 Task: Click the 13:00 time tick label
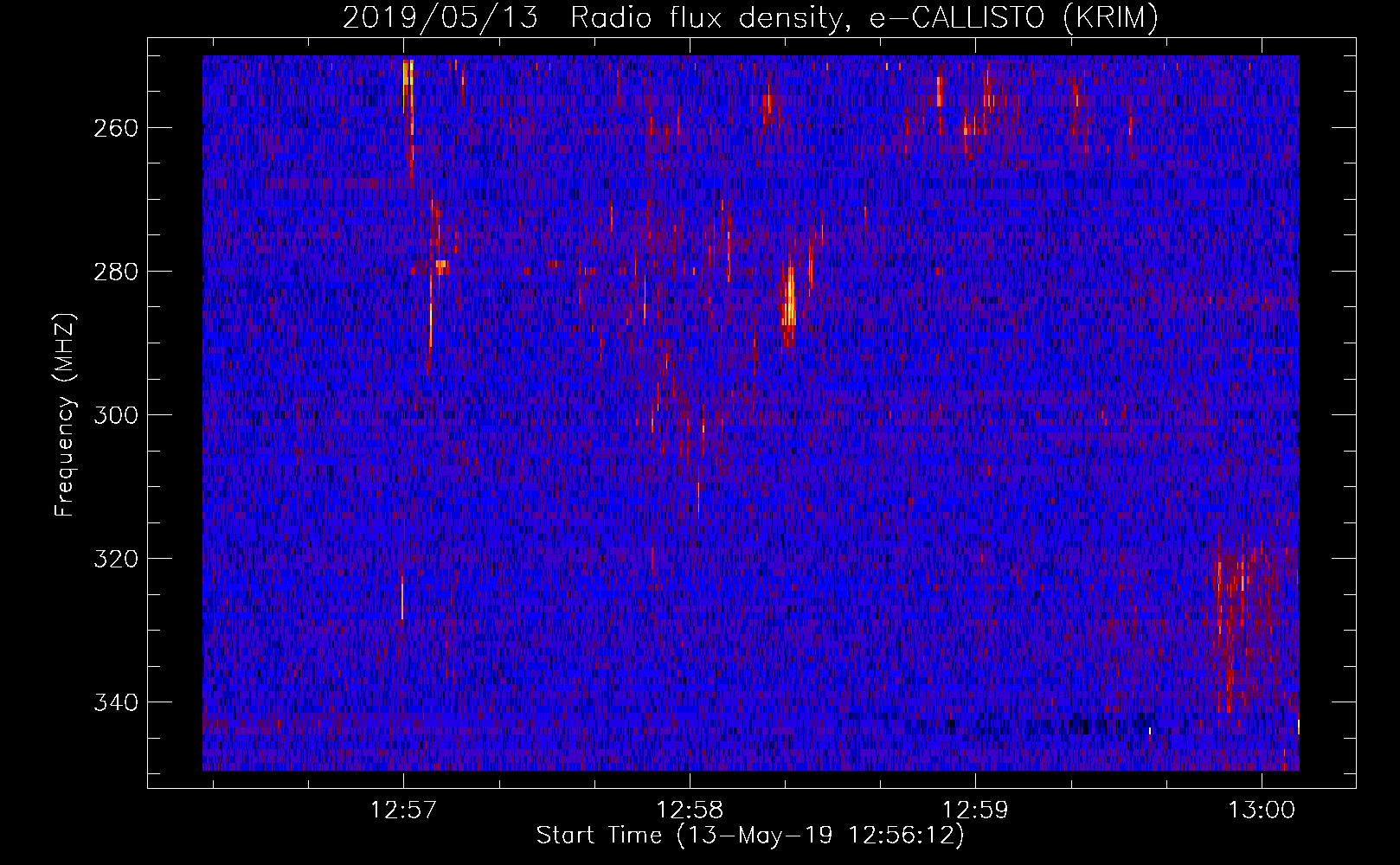(1262, 810)
